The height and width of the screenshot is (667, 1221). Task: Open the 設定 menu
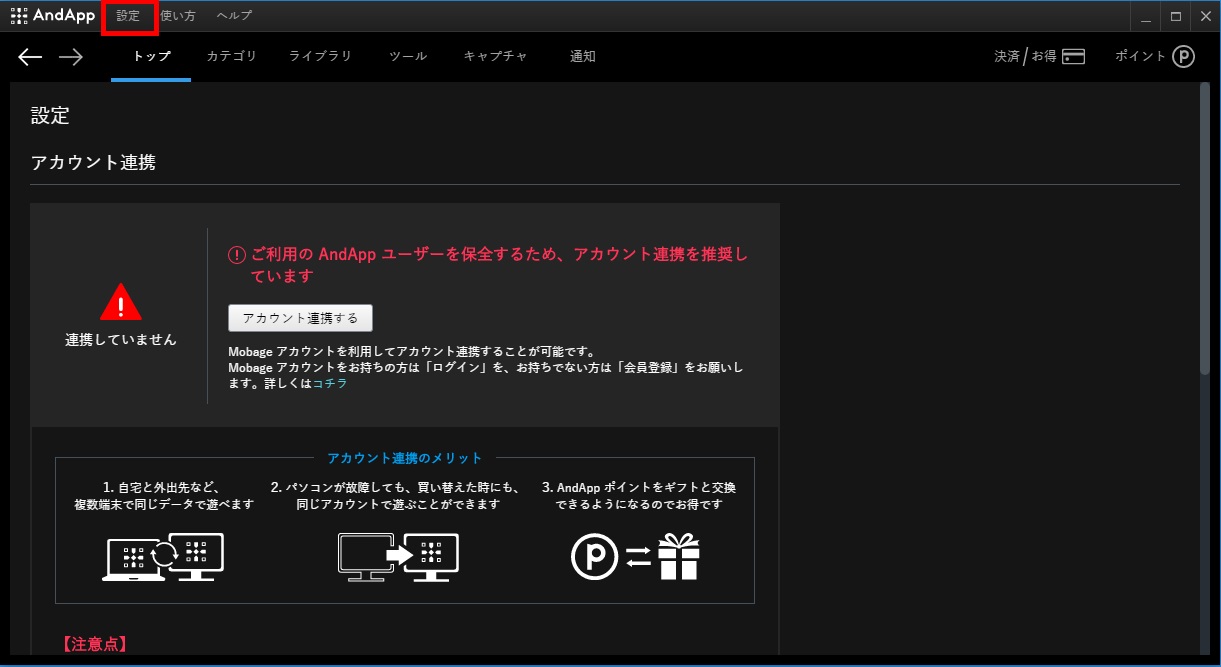pyautogui.click(x=129, y=16)
